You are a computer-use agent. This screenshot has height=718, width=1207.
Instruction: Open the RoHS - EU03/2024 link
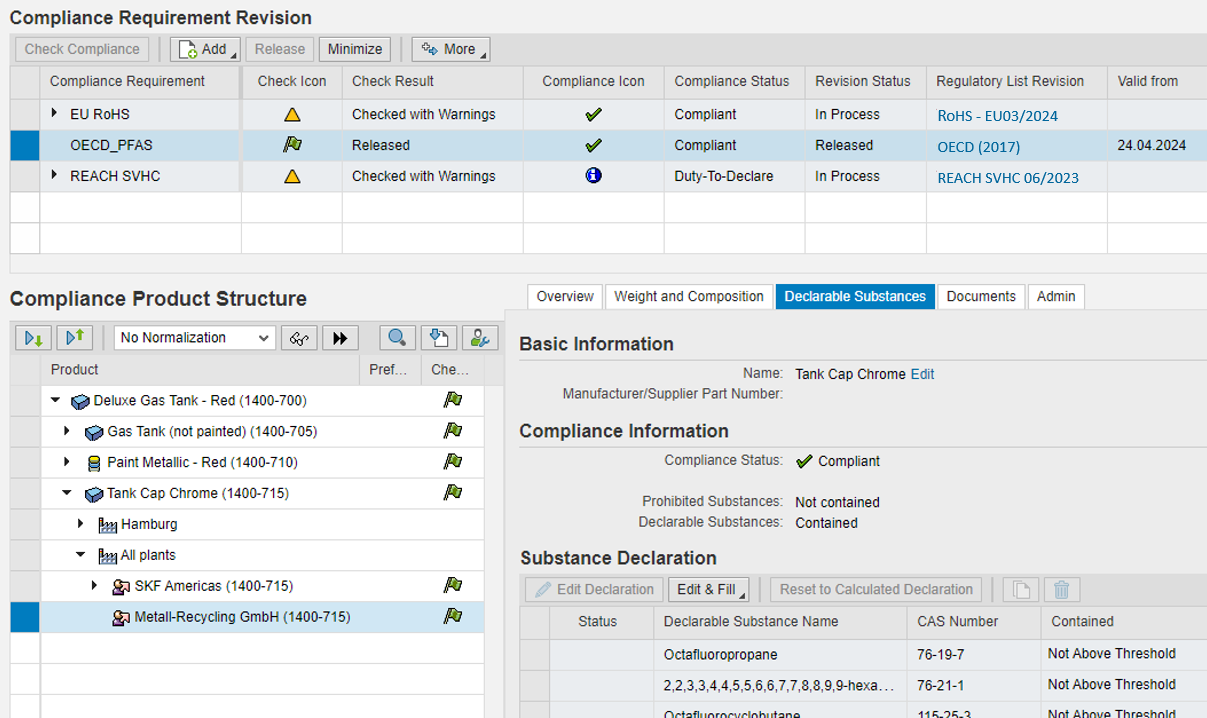click(x=997, y=115)
